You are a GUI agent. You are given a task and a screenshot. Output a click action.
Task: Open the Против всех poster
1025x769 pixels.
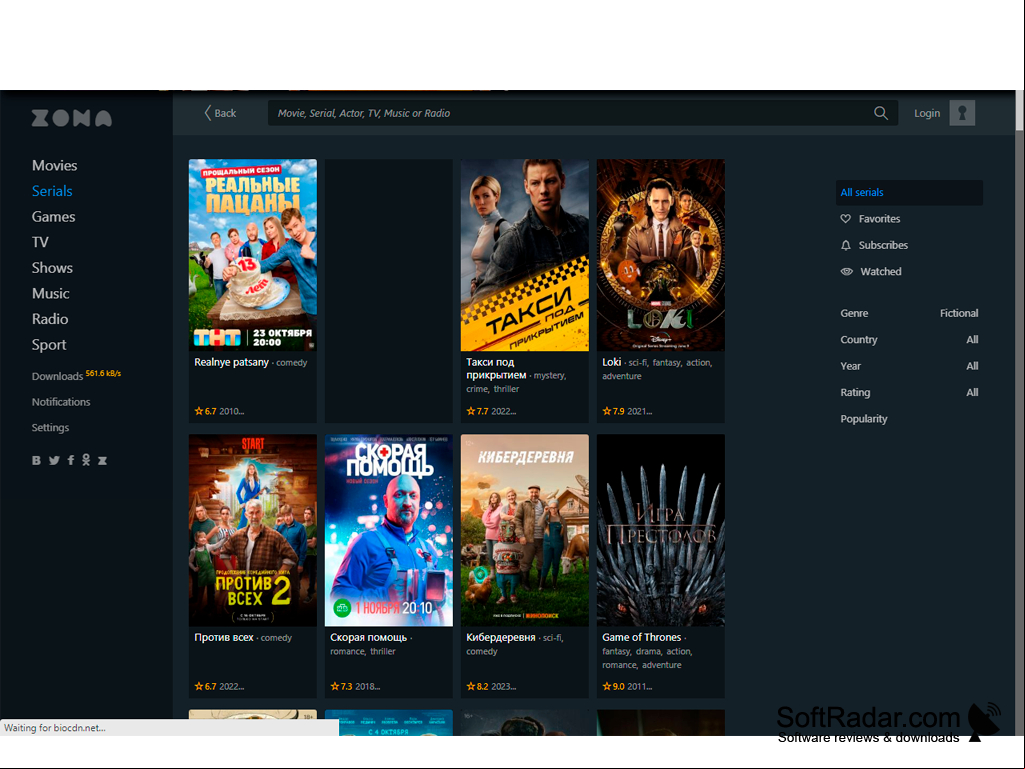[x=253, y=530]
